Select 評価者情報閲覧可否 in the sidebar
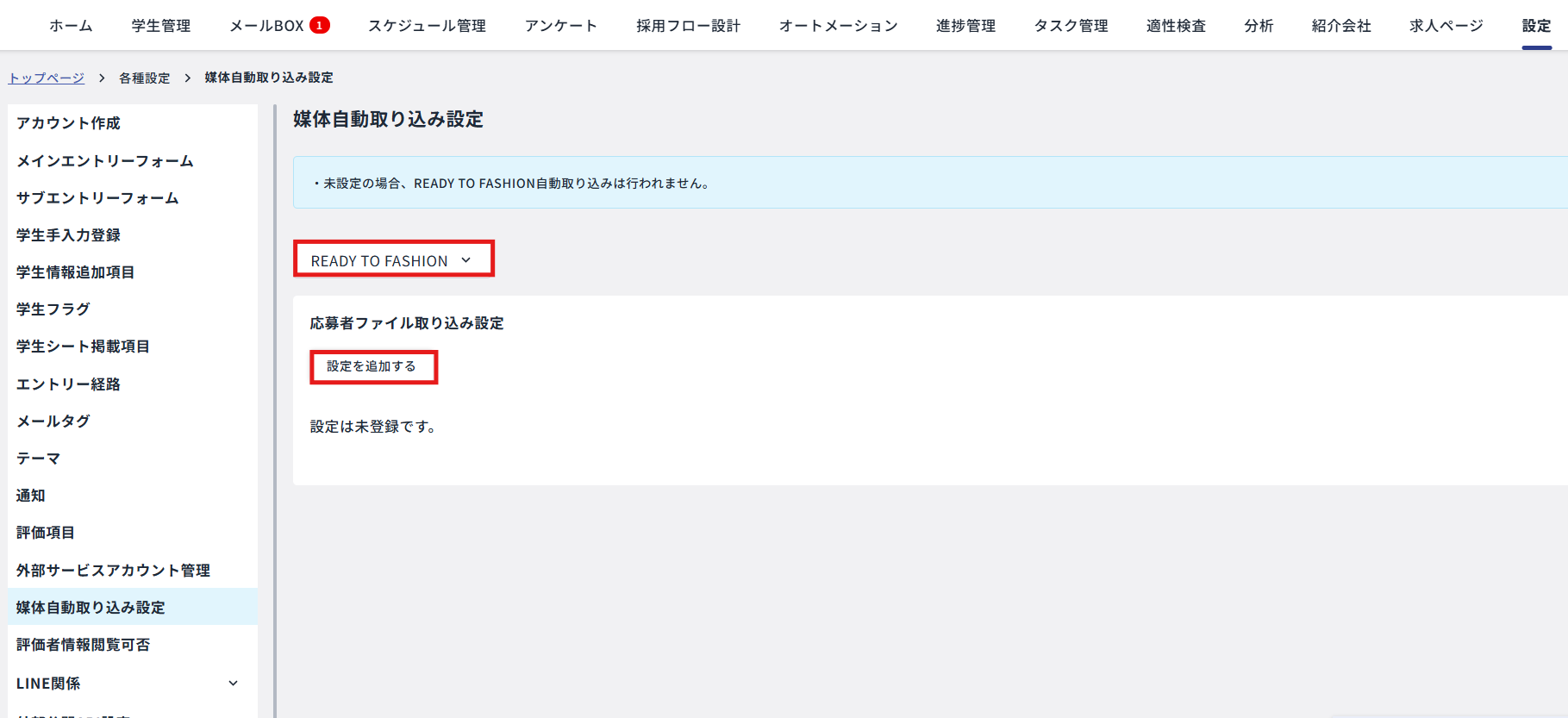This screenshot has height=718, width=1568. point(83,645)
